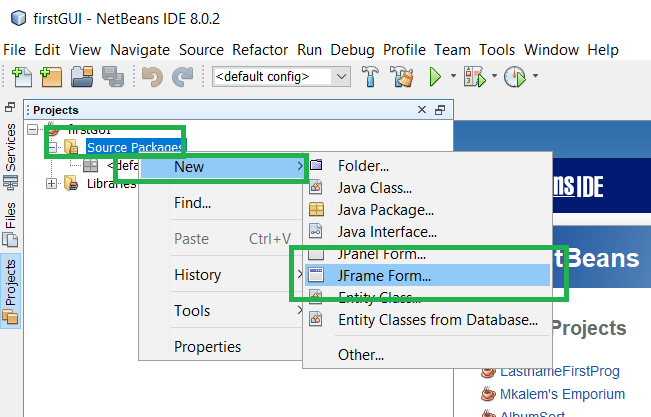Image resolution: width=651 pixels, height=417 pixels.
Task: Click the Undo toolbar icon
Action: click(x=152, y=77)
